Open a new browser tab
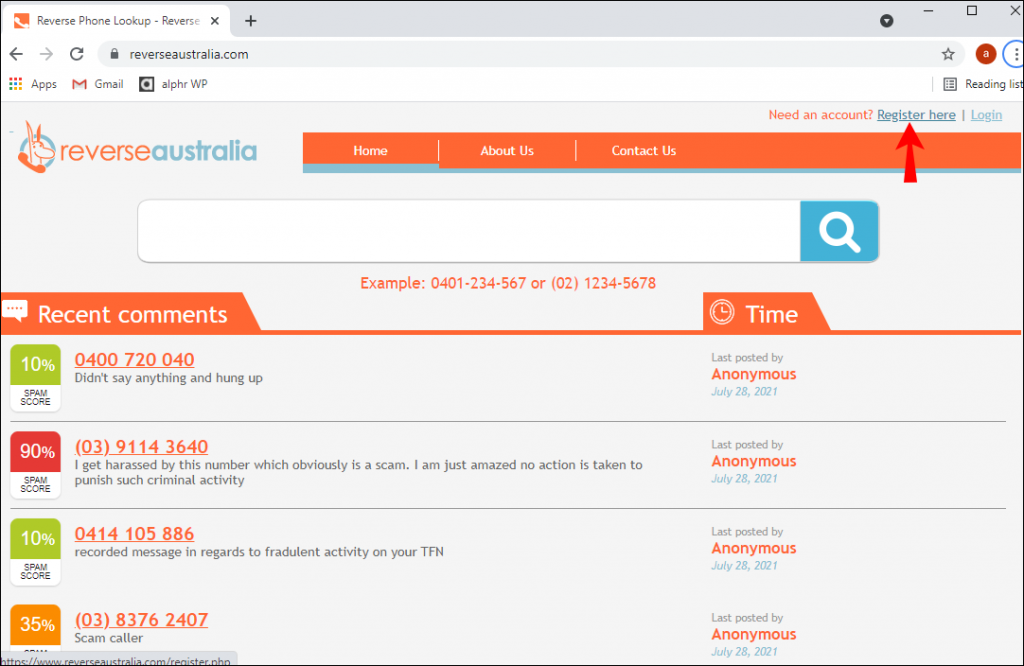Screen dimensions: 1024x666 [x=251, y=21]
